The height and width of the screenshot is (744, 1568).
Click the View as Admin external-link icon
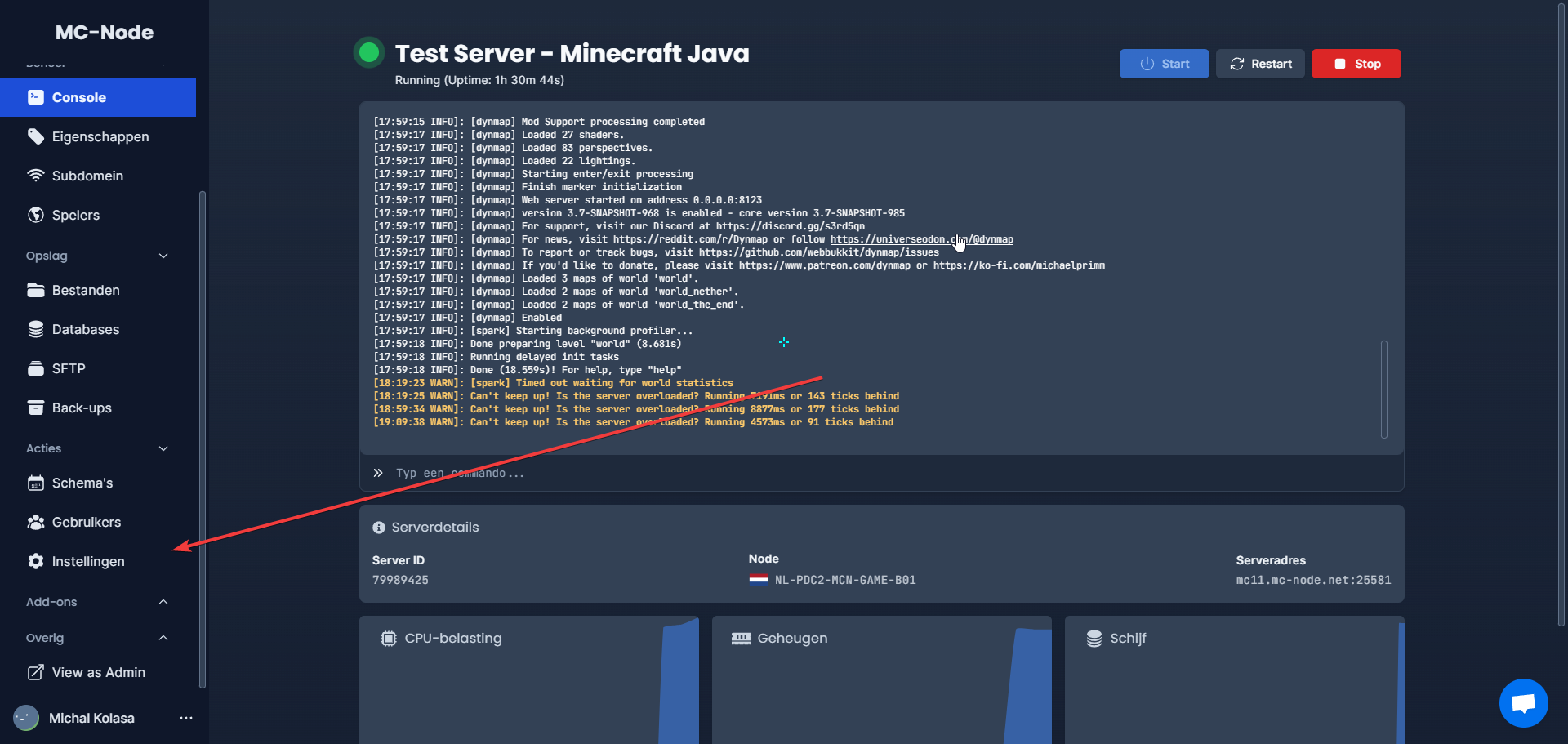click(35, 672)
